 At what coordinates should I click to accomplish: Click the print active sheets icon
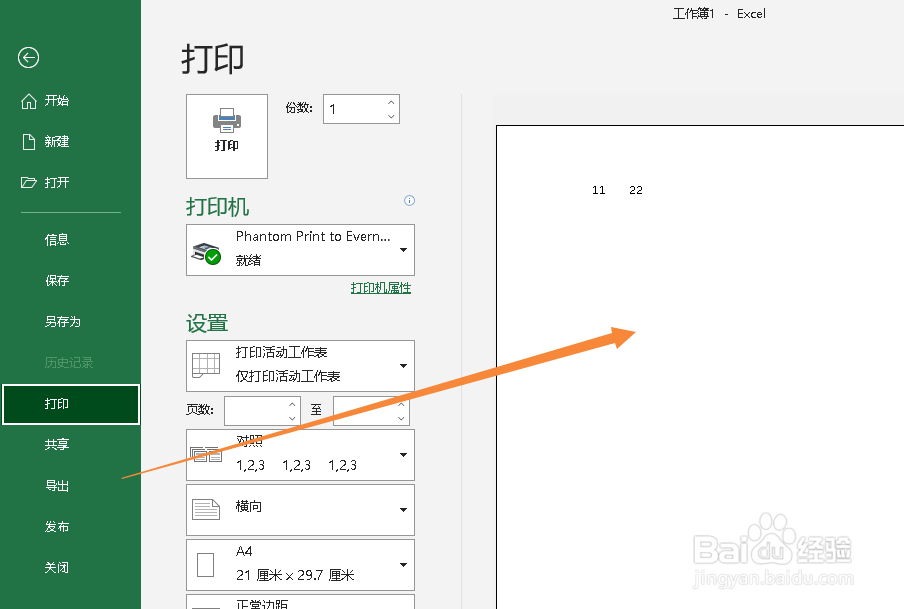pyautogui.click(x=206, y=365)
